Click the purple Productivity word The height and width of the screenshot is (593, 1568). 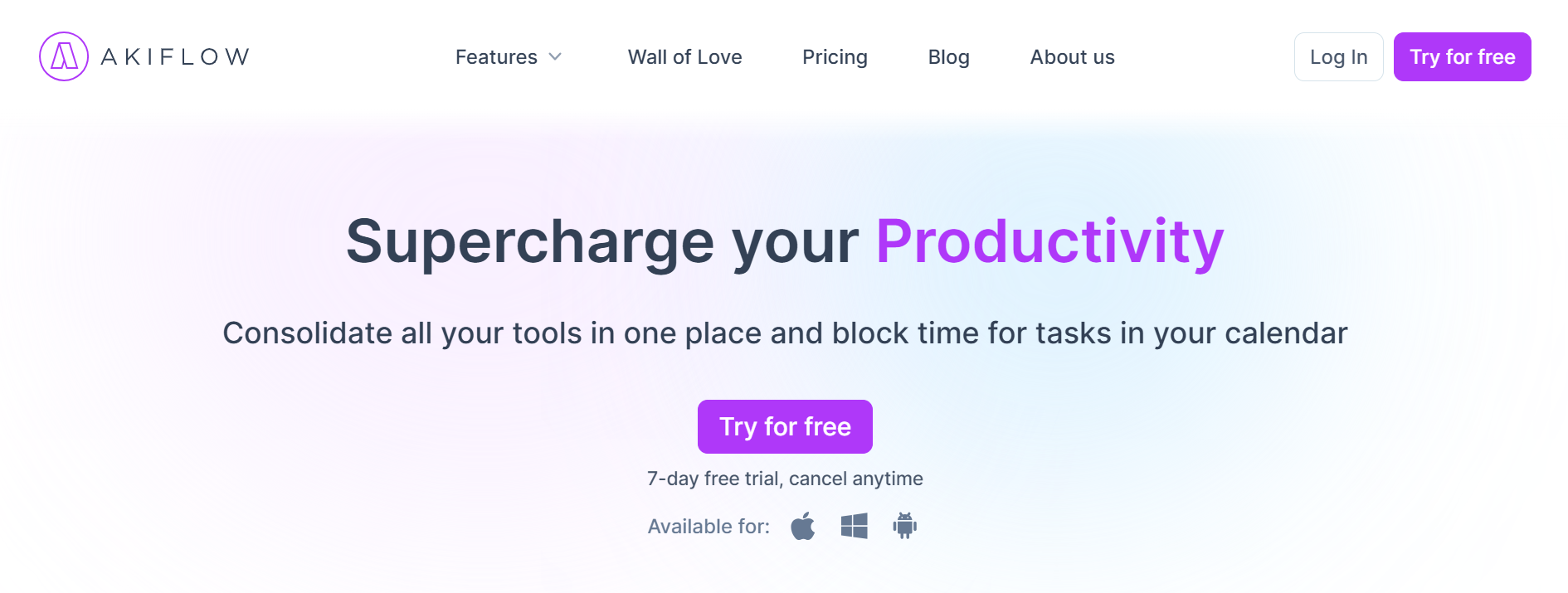1049,242
